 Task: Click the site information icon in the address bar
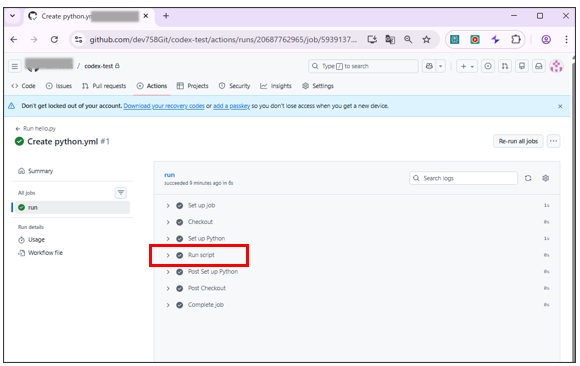point(78,40)
